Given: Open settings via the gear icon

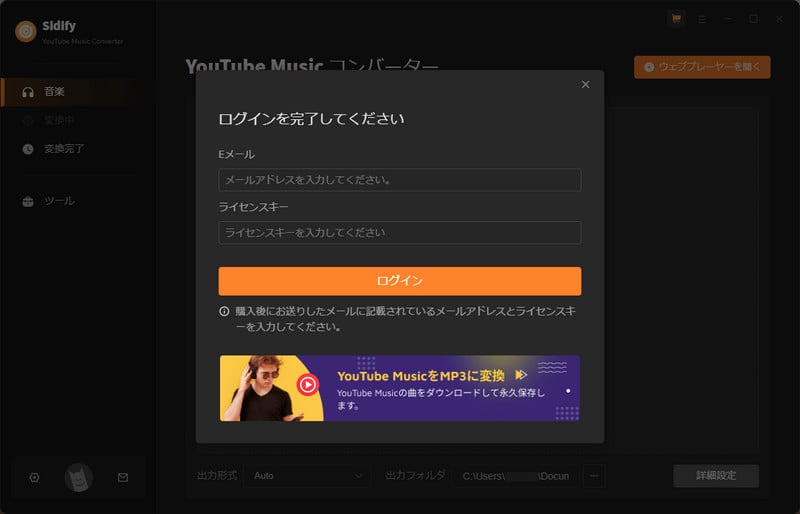Looking at the screenshot, I should [x=34, y=478].
